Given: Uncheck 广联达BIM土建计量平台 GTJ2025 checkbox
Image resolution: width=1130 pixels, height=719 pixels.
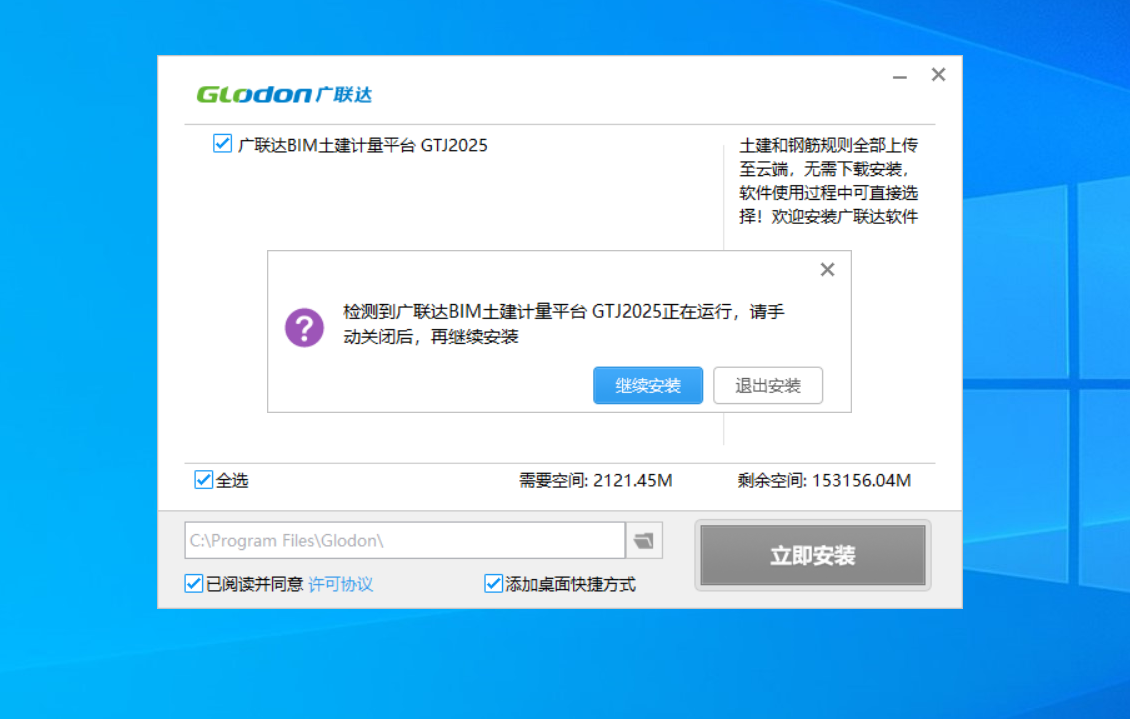Looking at the screenshot, I should point(222,143).
